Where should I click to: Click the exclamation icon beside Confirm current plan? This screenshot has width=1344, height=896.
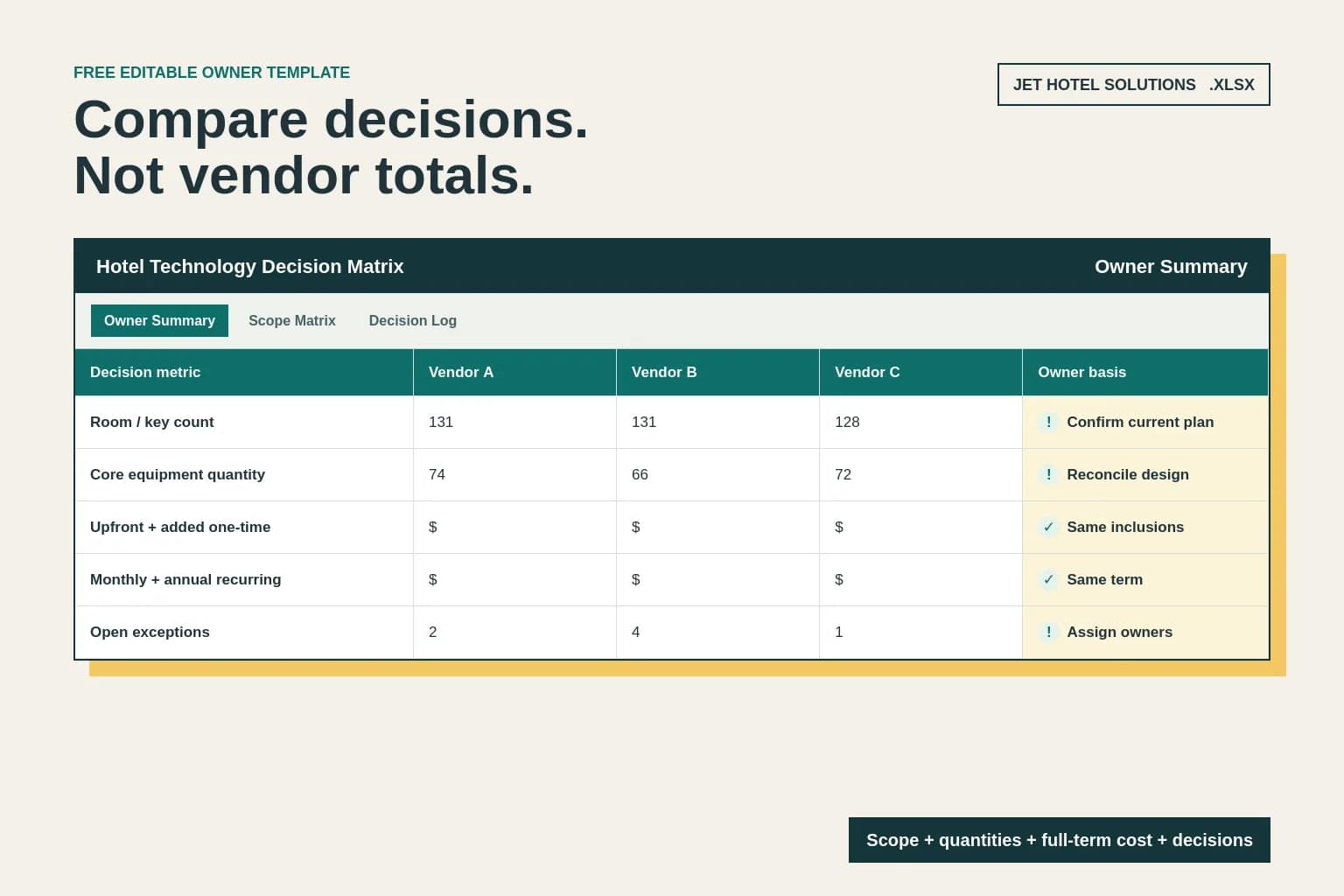1048,422
